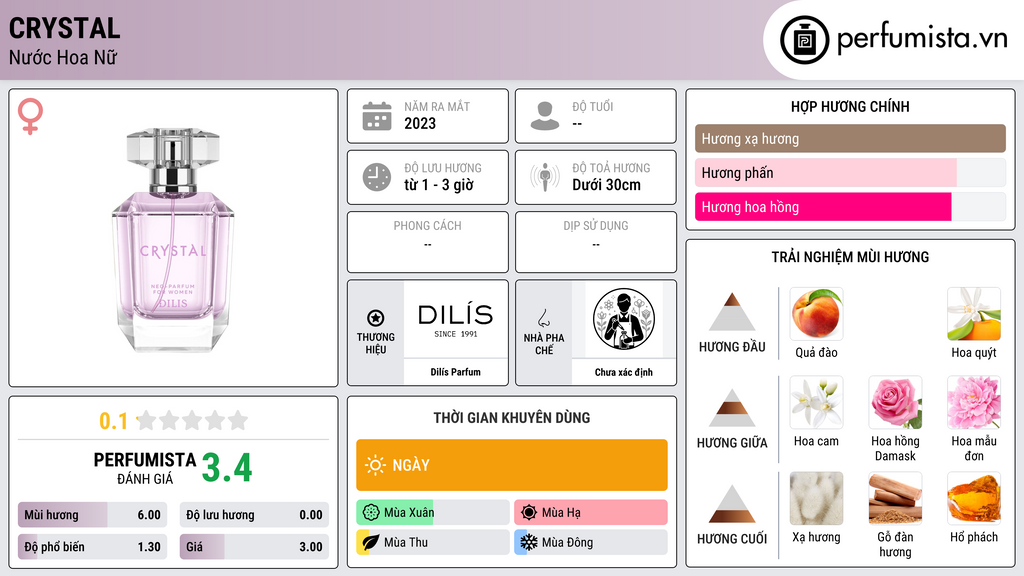Image resolution: width=1024 pixels, height=576 pixels.
Task: Click the snowflake icon for Mùa Đông
Action: pos(529,542)
